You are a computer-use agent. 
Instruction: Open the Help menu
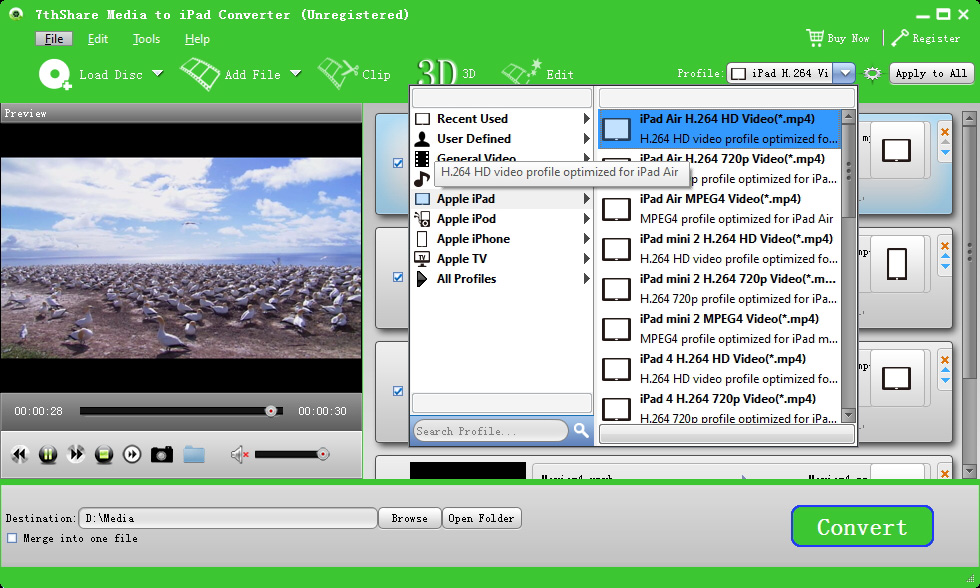pyautogui.click(x=197, y=39)
